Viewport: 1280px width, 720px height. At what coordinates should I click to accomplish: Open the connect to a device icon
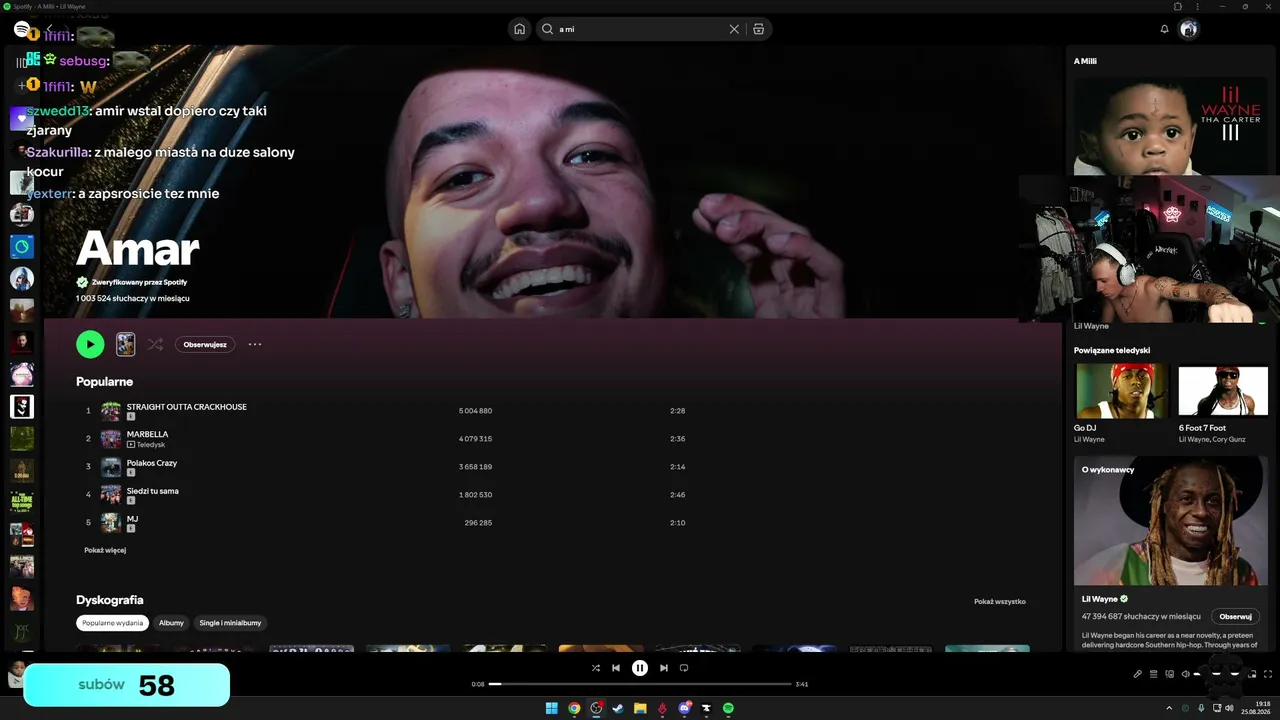[x=1169, y=674]
